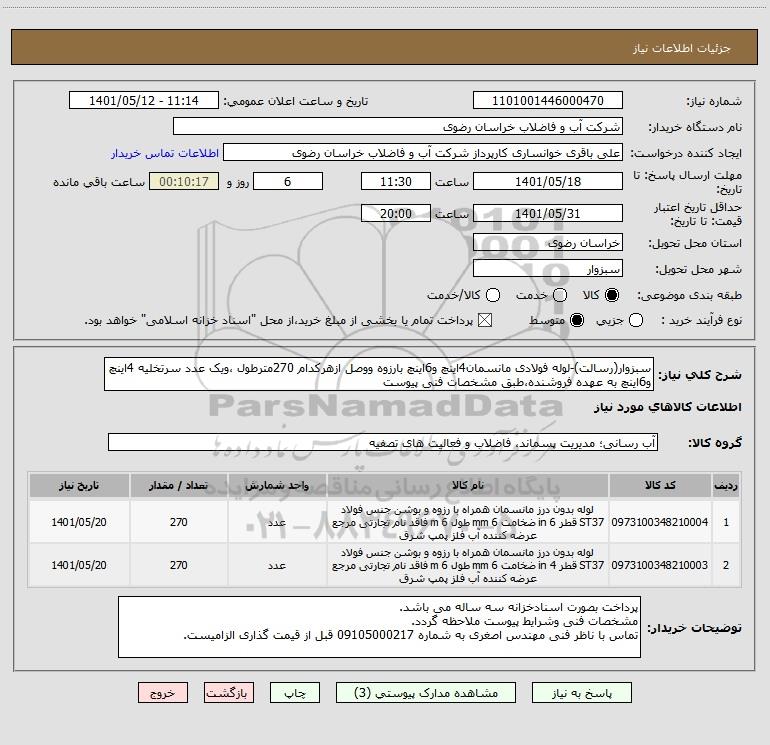This screenshot has width=770, height=745.
Task: Click the 4 inch pipe product name in row 2
Action: coord(468,565)
